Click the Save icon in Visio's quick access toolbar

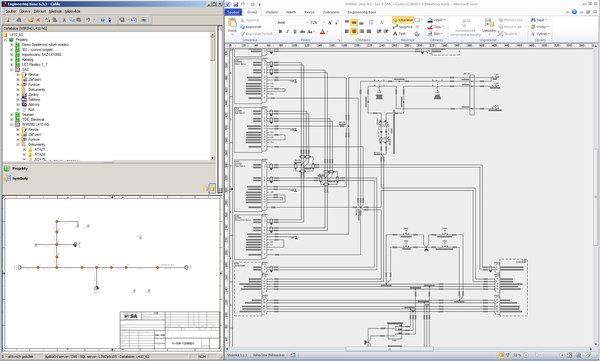[236, 4]
